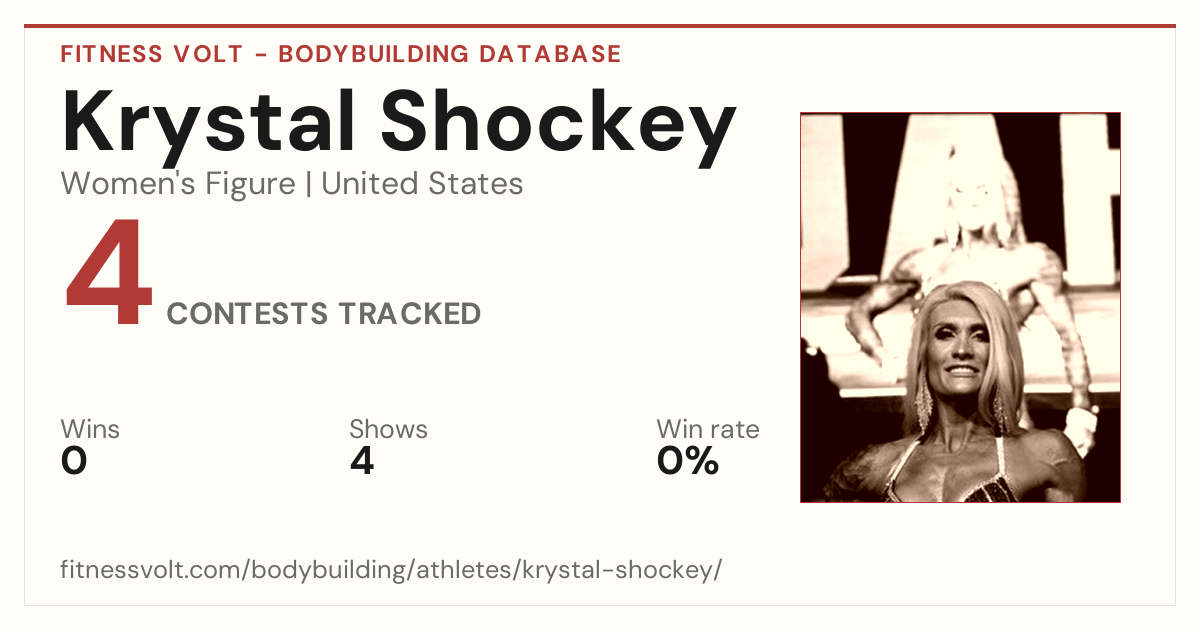Click the Win rate label

coord(708,430)
